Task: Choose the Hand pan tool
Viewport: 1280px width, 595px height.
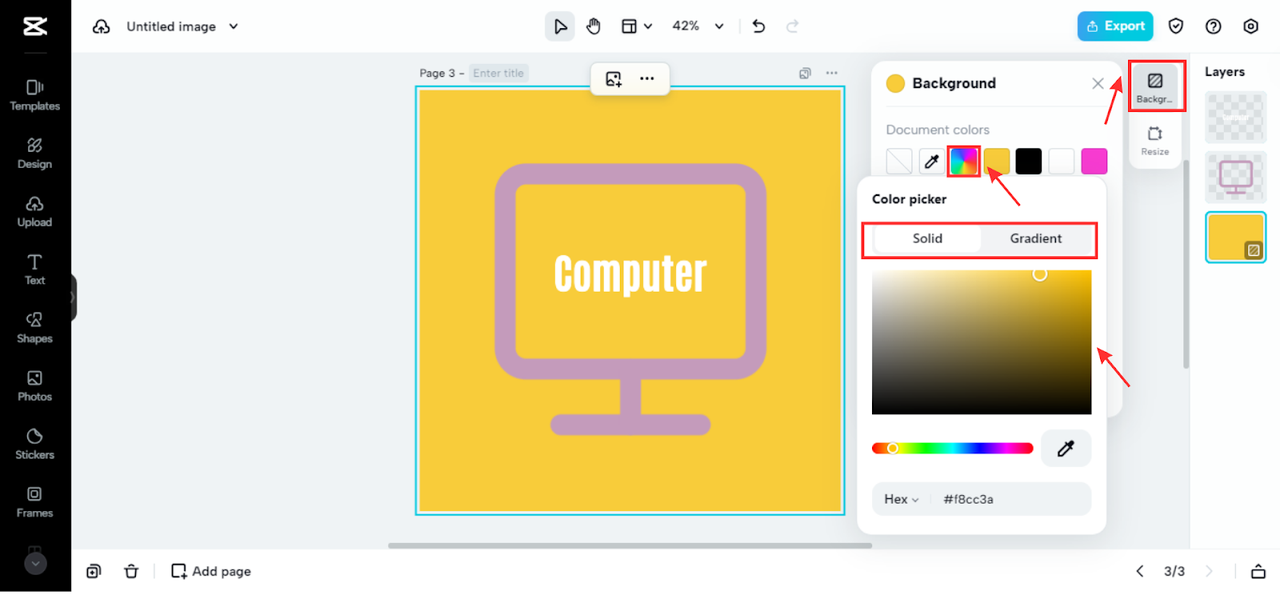Action: pos(593,26)
